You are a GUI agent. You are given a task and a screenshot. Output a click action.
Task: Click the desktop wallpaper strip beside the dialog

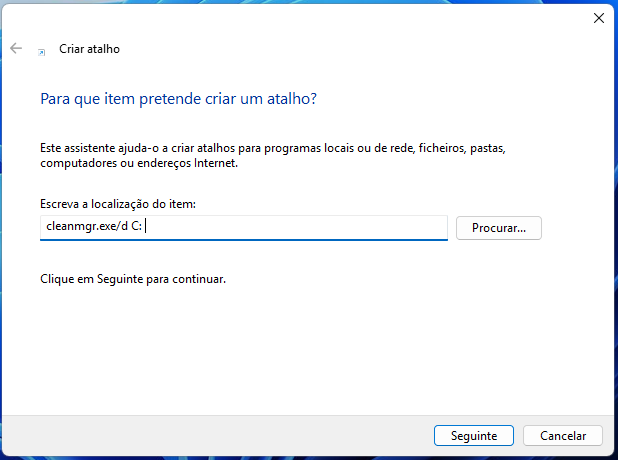616,237
